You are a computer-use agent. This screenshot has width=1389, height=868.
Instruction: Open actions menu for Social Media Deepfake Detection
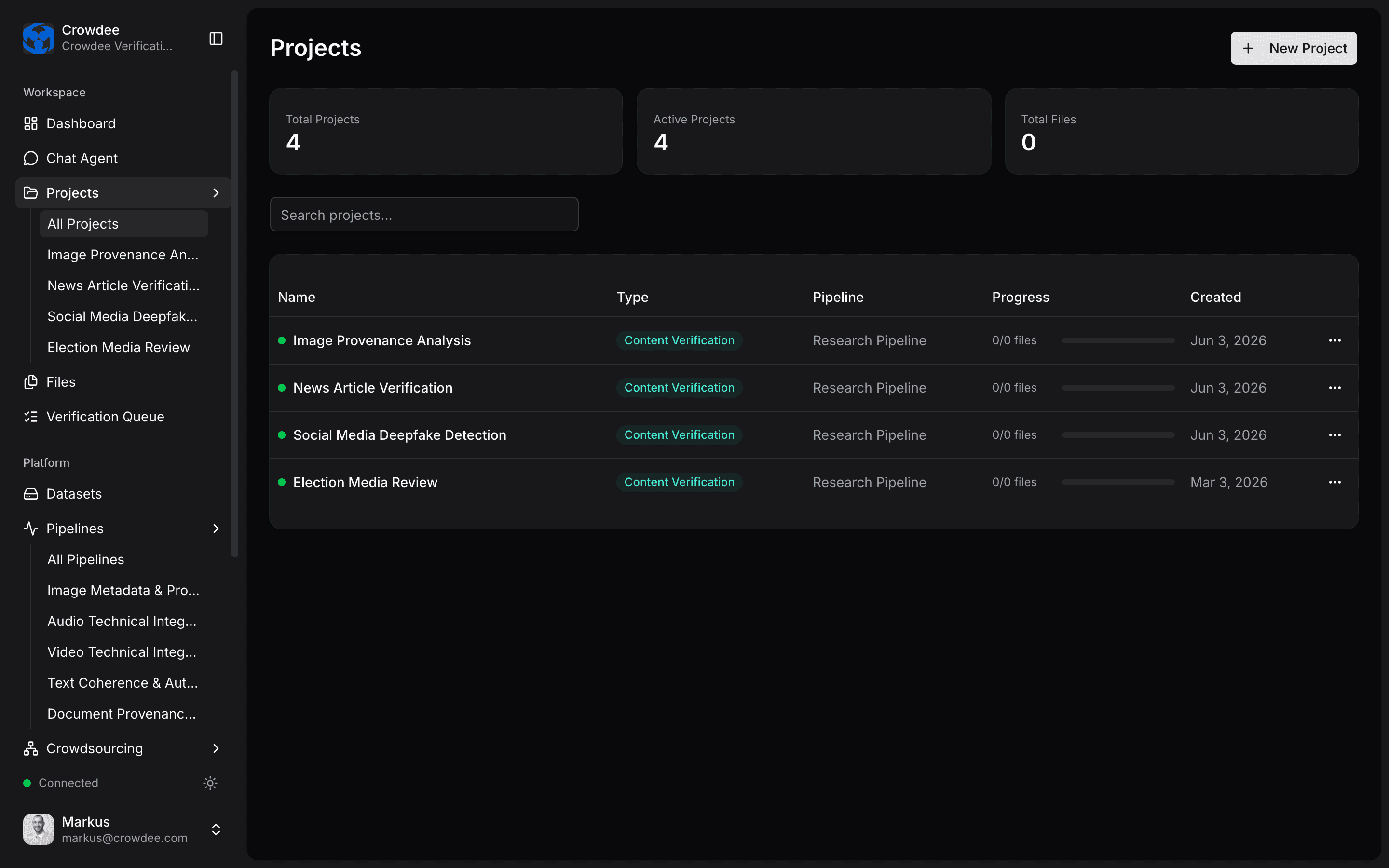click(1335, 435)
